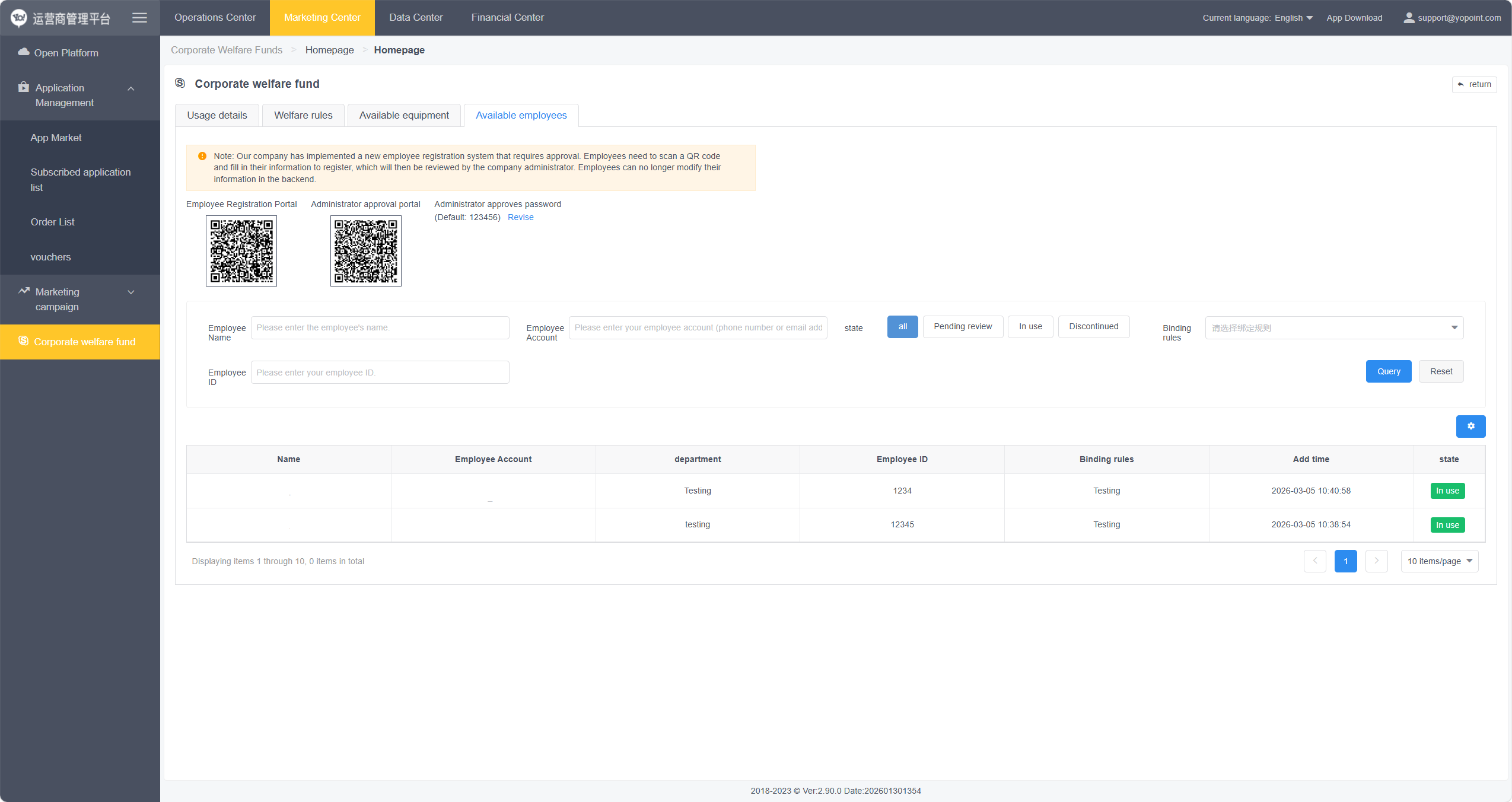Click Add time '2026-03-05 10:38:54'

point(1310,524)
